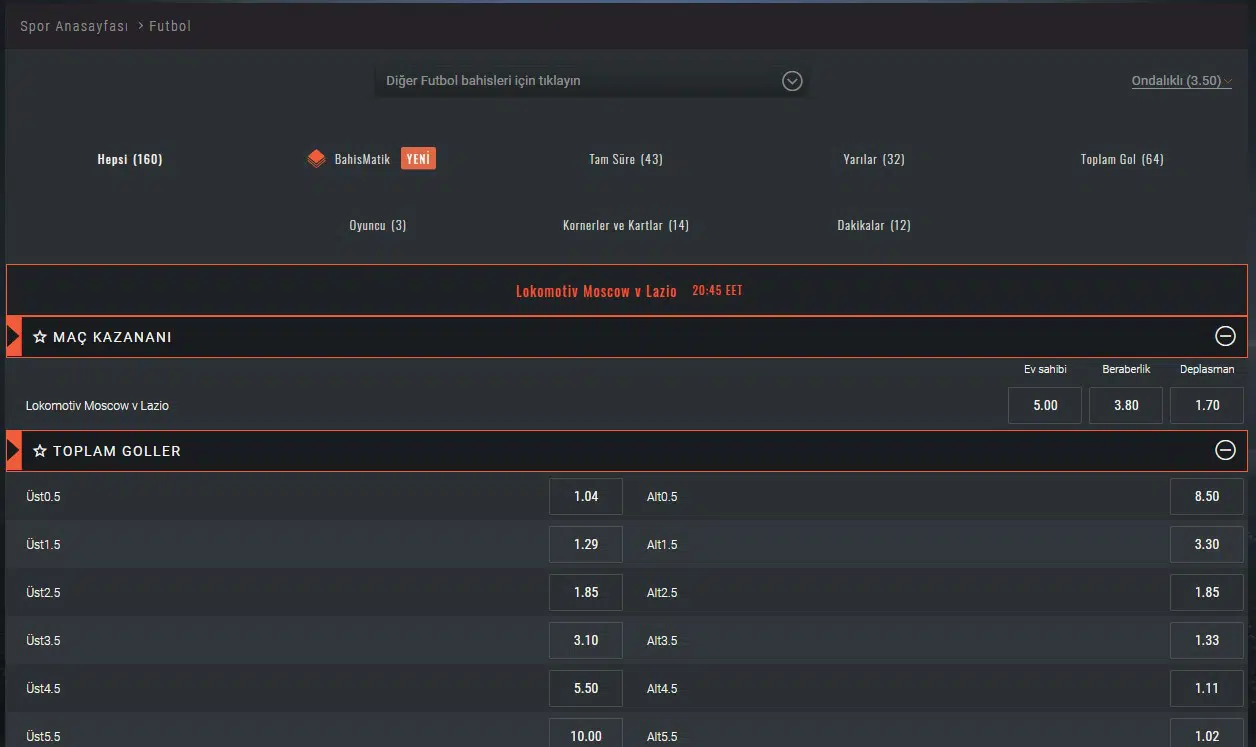Pick Beraberlik odds 3.80
1256x747 pixels.
click(1126, 406)
